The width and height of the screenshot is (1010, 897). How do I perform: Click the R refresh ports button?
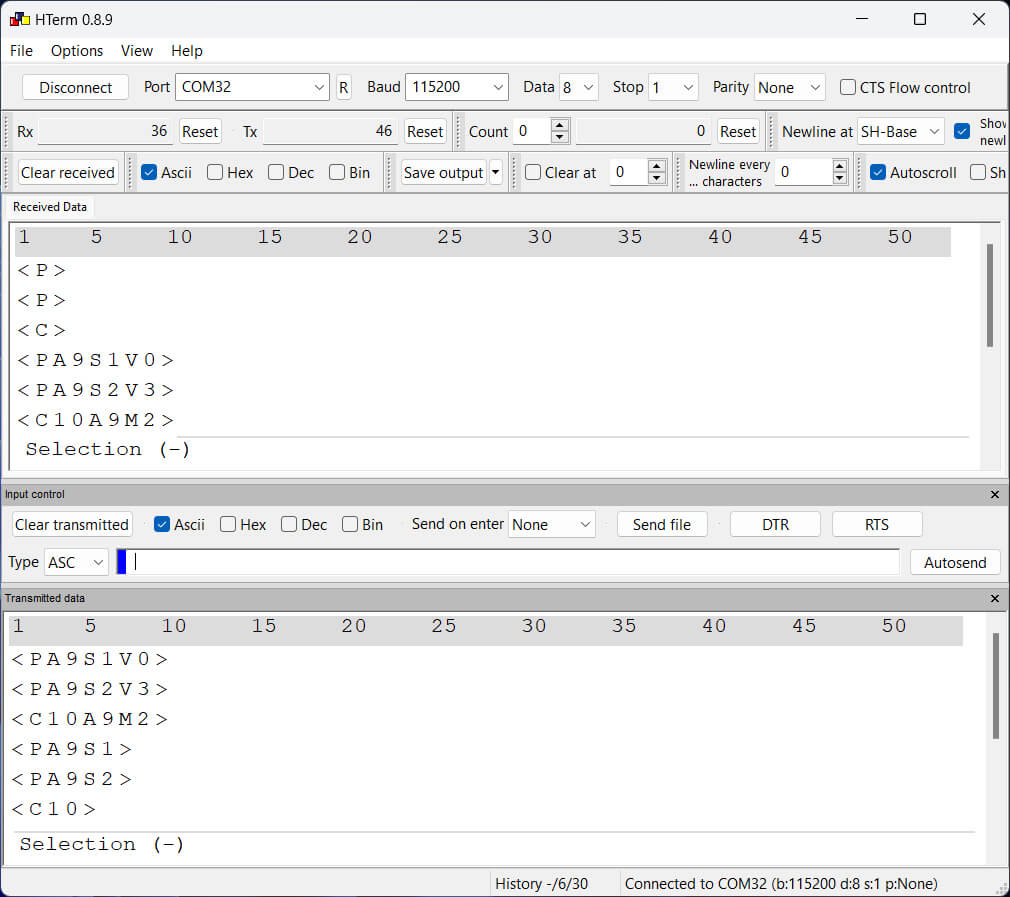click(343, 87)
